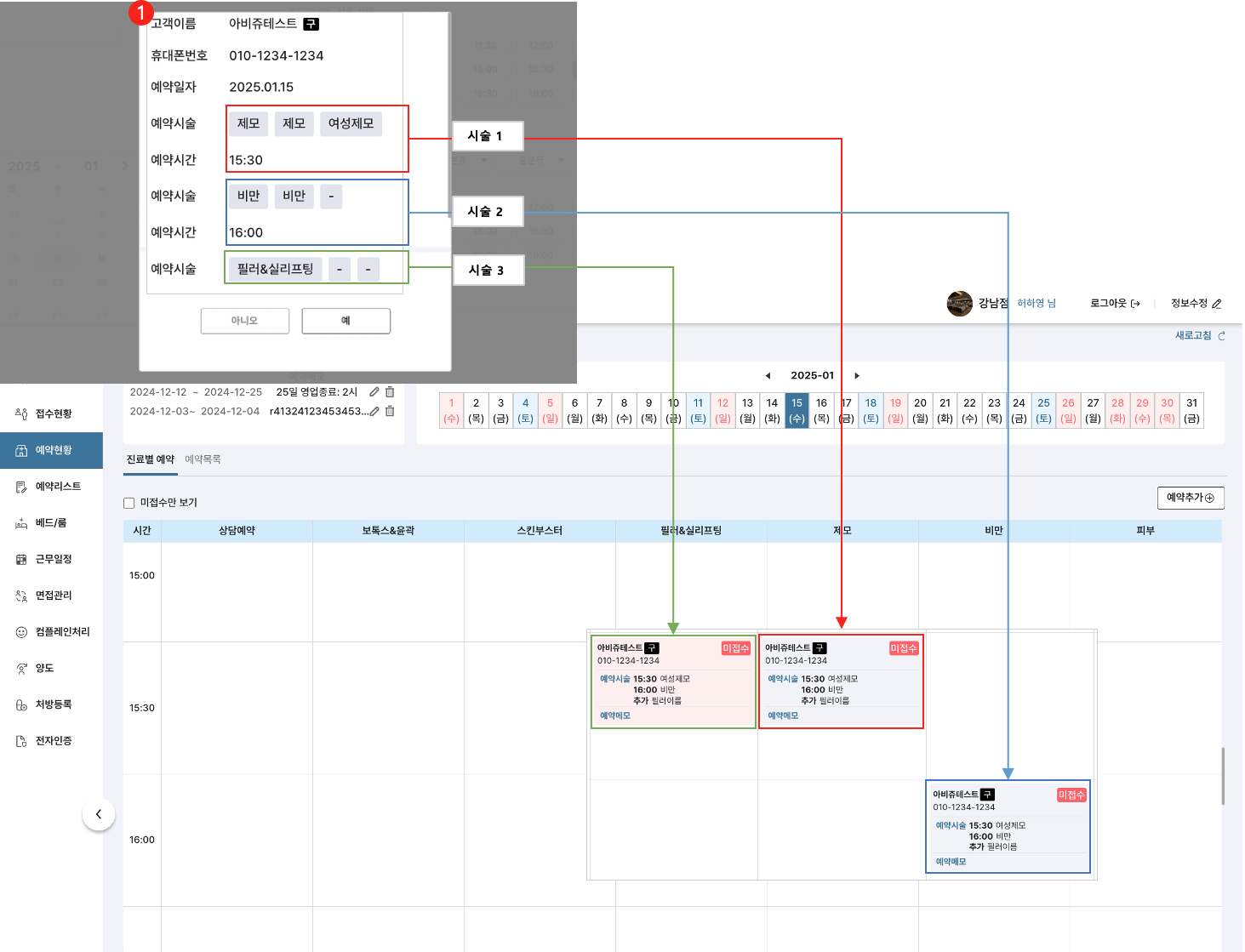Click the 피부 column header
The height and width of the screenshot is (952, 1245).
[1145, 531]
